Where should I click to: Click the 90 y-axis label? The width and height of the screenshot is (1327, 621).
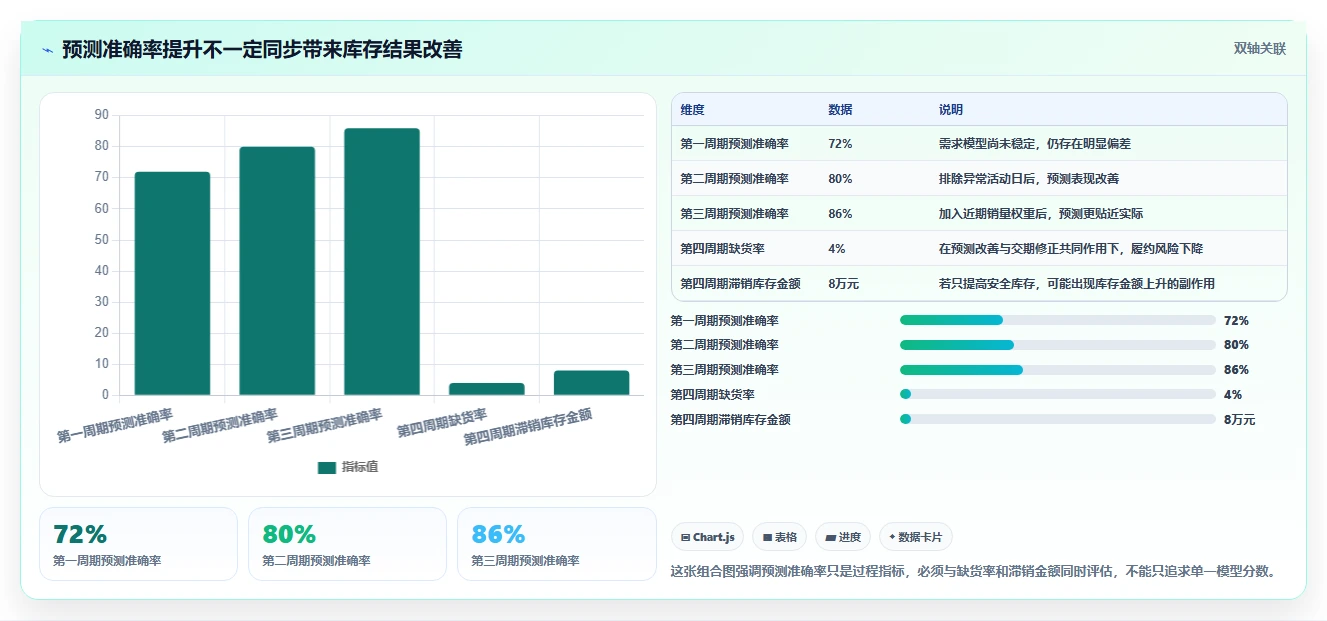pos(101,115)
